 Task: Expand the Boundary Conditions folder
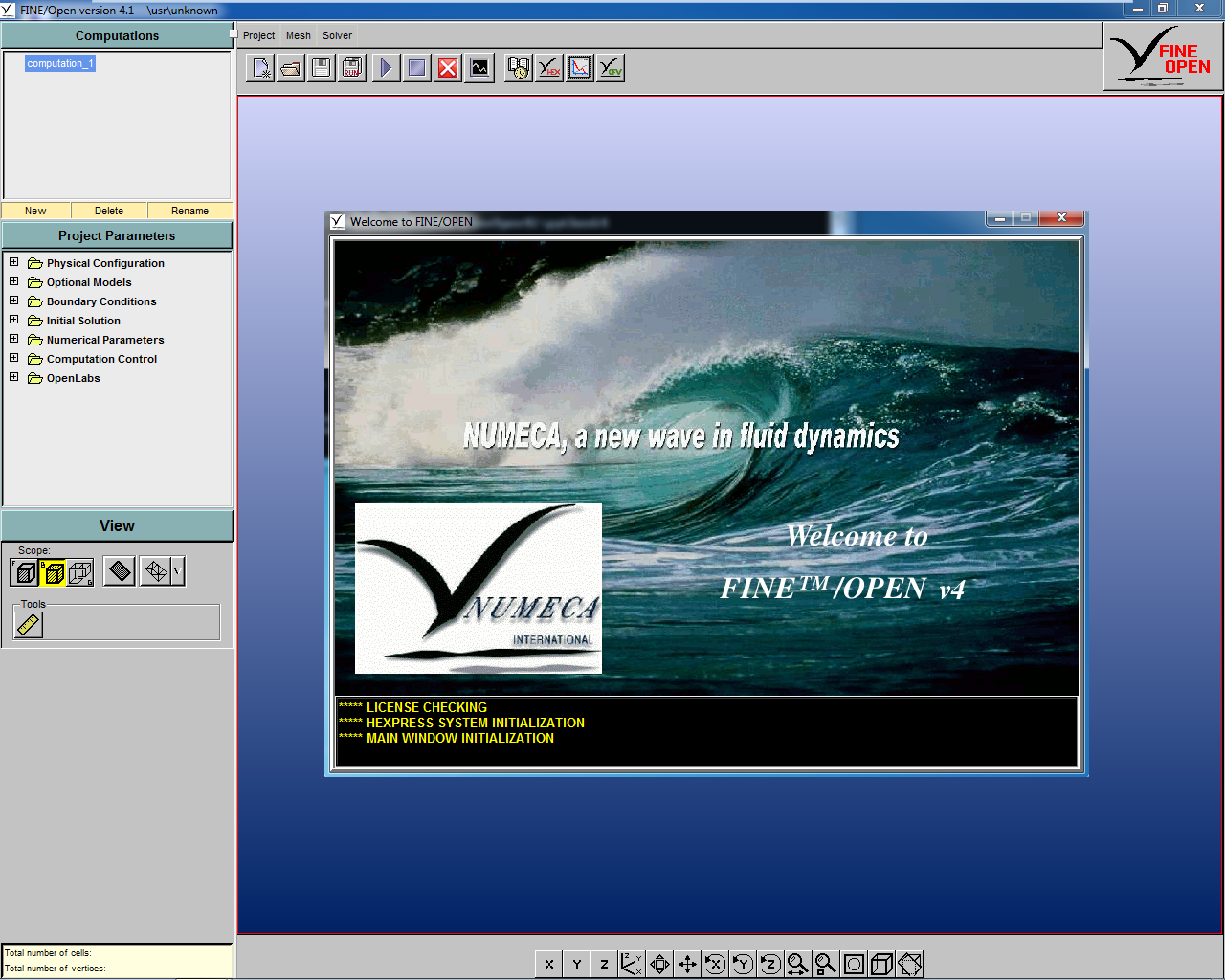pyautogui.click(x=13, y=301)
